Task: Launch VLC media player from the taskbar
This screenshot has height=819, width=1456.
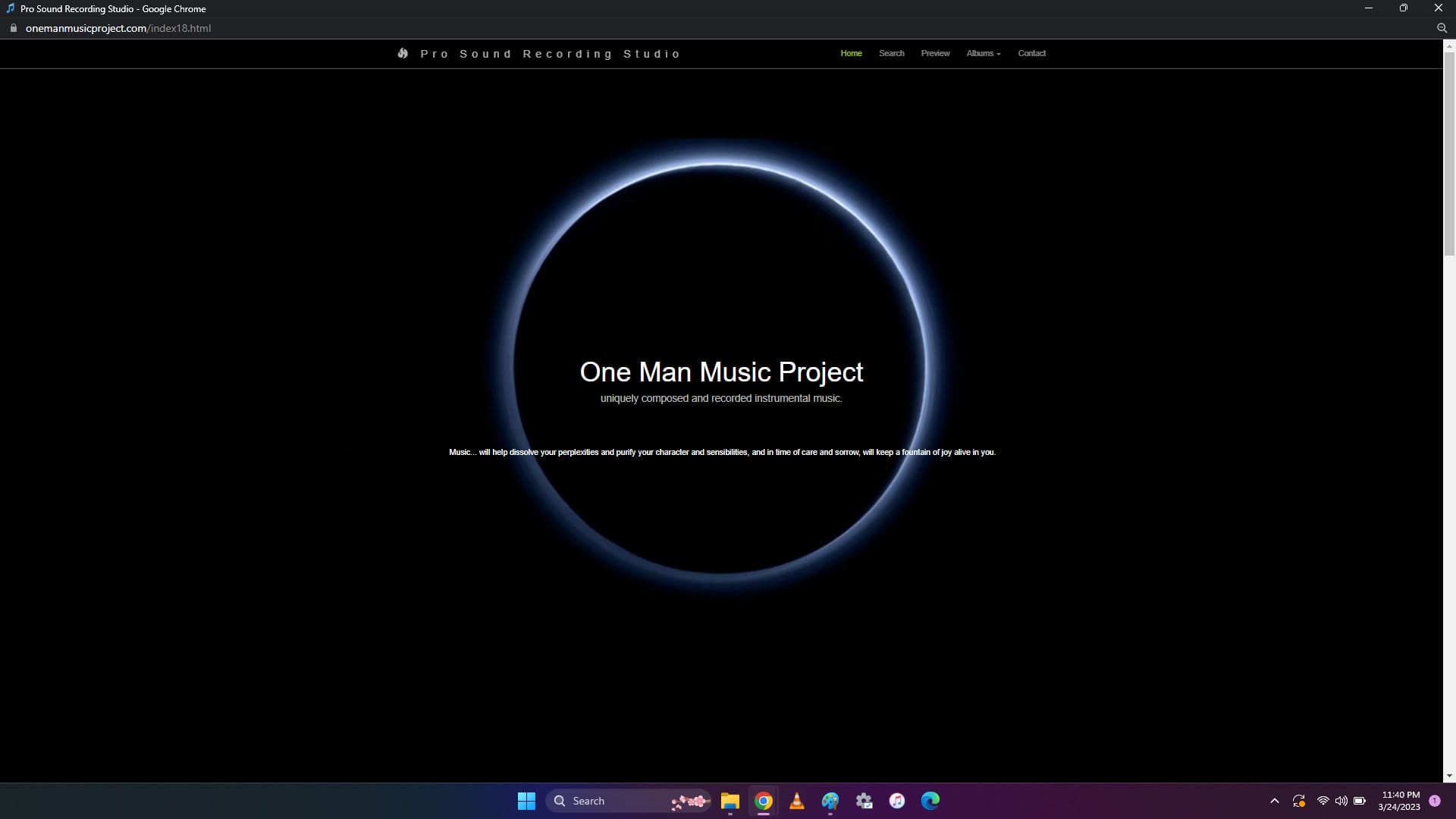Action: [796, 801]
